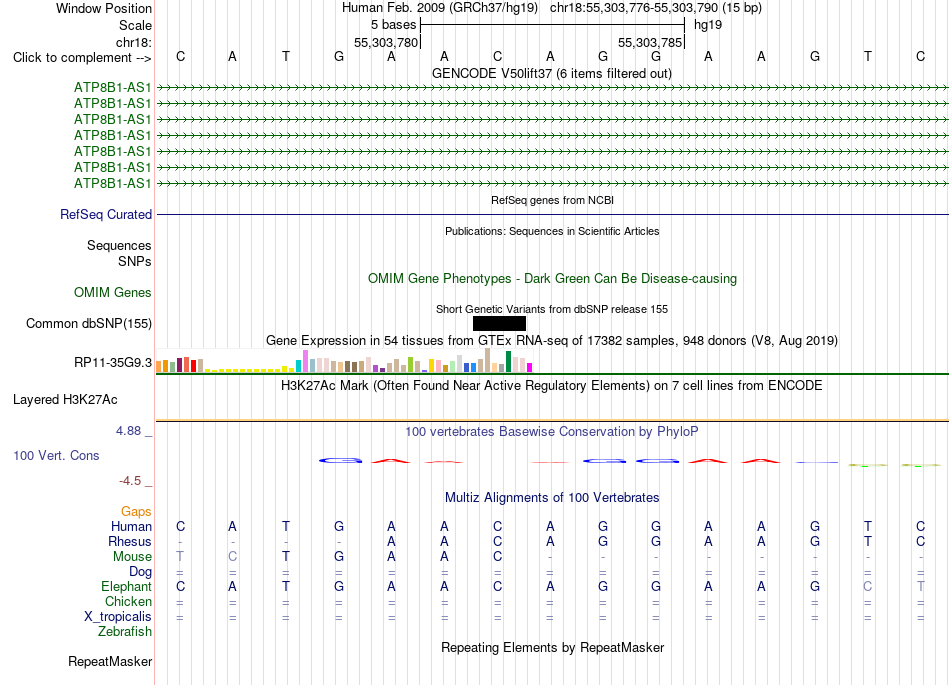Select the Chicken species label
This screenshot has width=950, height=685.
point(128,601)
